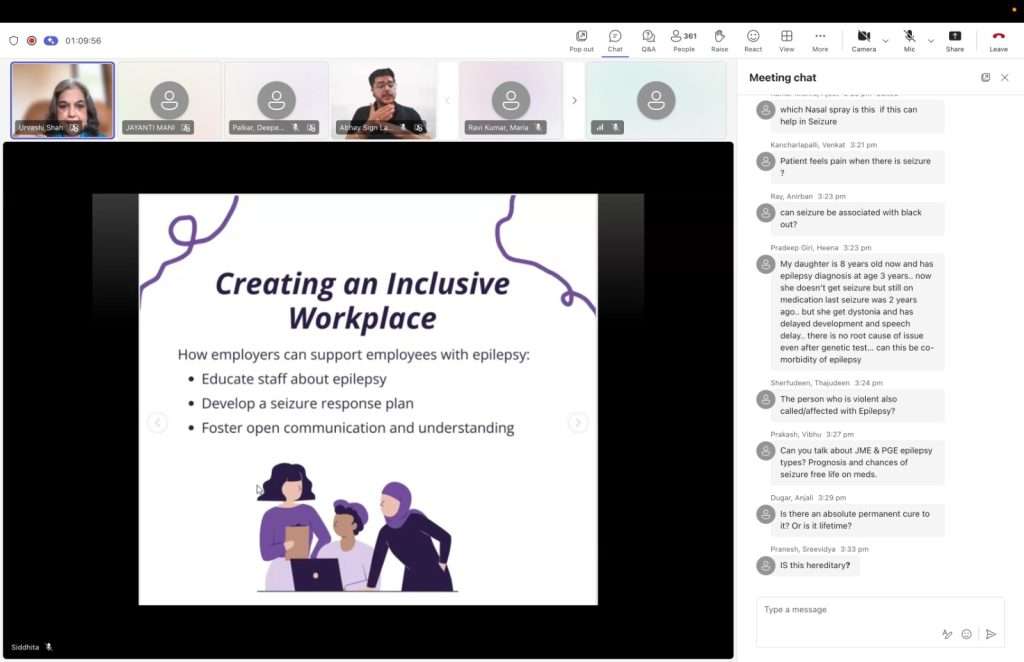Open the More actions menu

tap(820, 40)
